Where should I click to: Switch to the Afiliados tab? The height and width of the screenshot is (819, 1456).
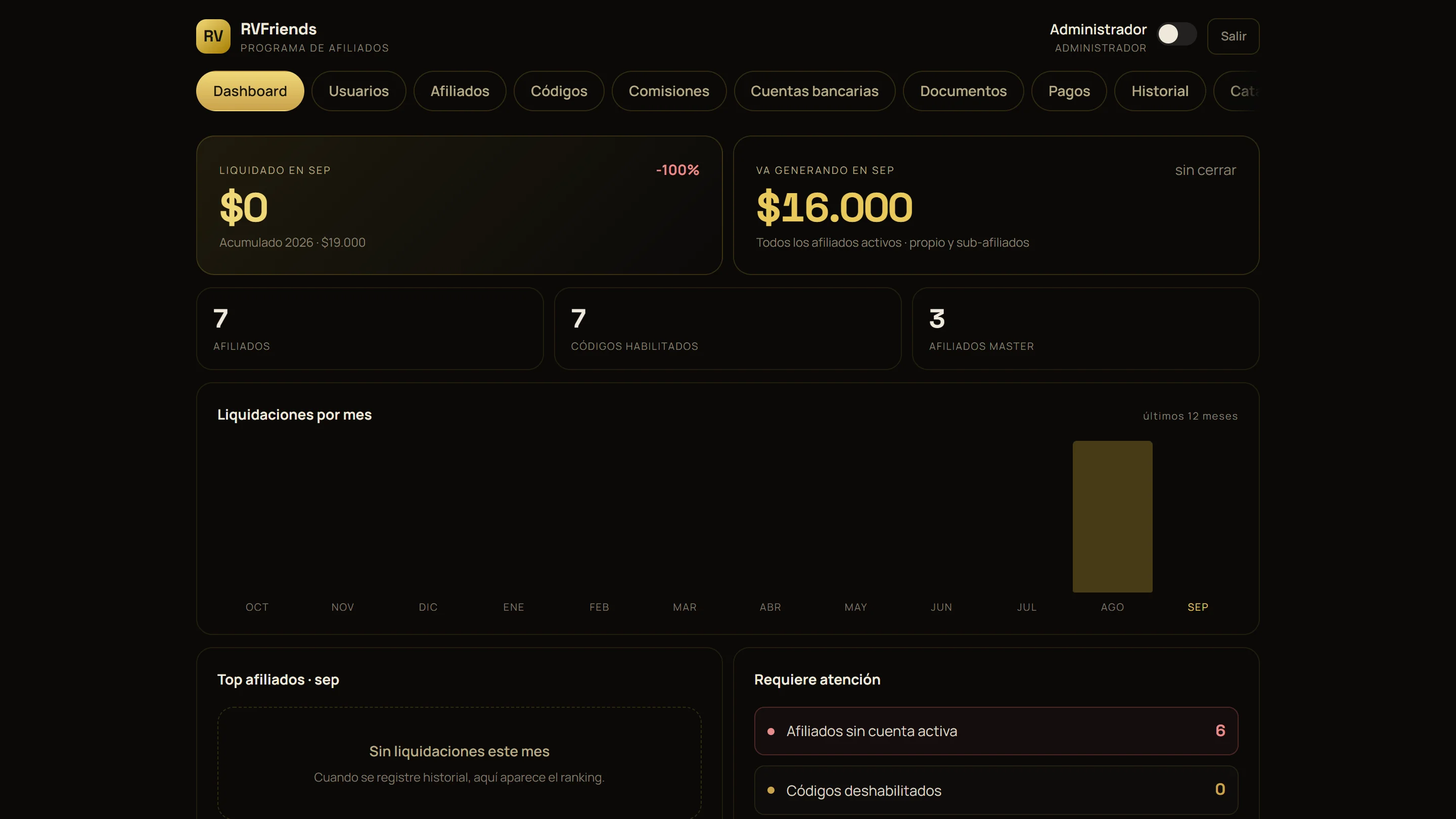[460, 91]
